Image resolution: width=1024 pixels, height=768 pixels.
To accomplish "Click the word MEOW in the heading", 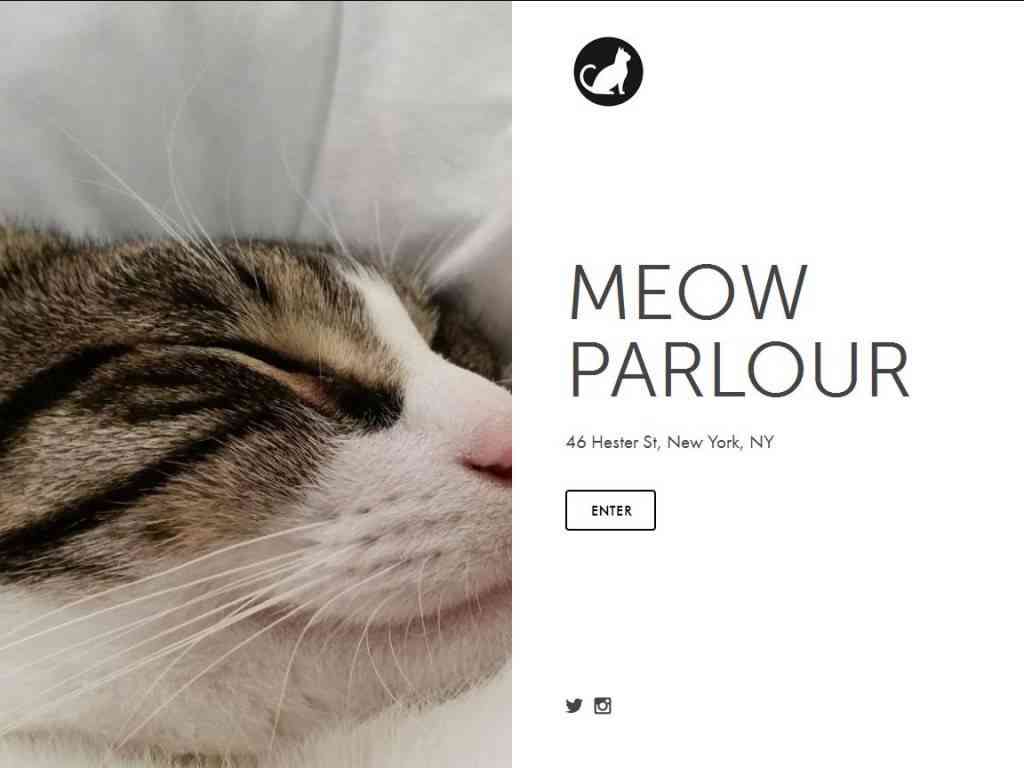I will point(689,292).
